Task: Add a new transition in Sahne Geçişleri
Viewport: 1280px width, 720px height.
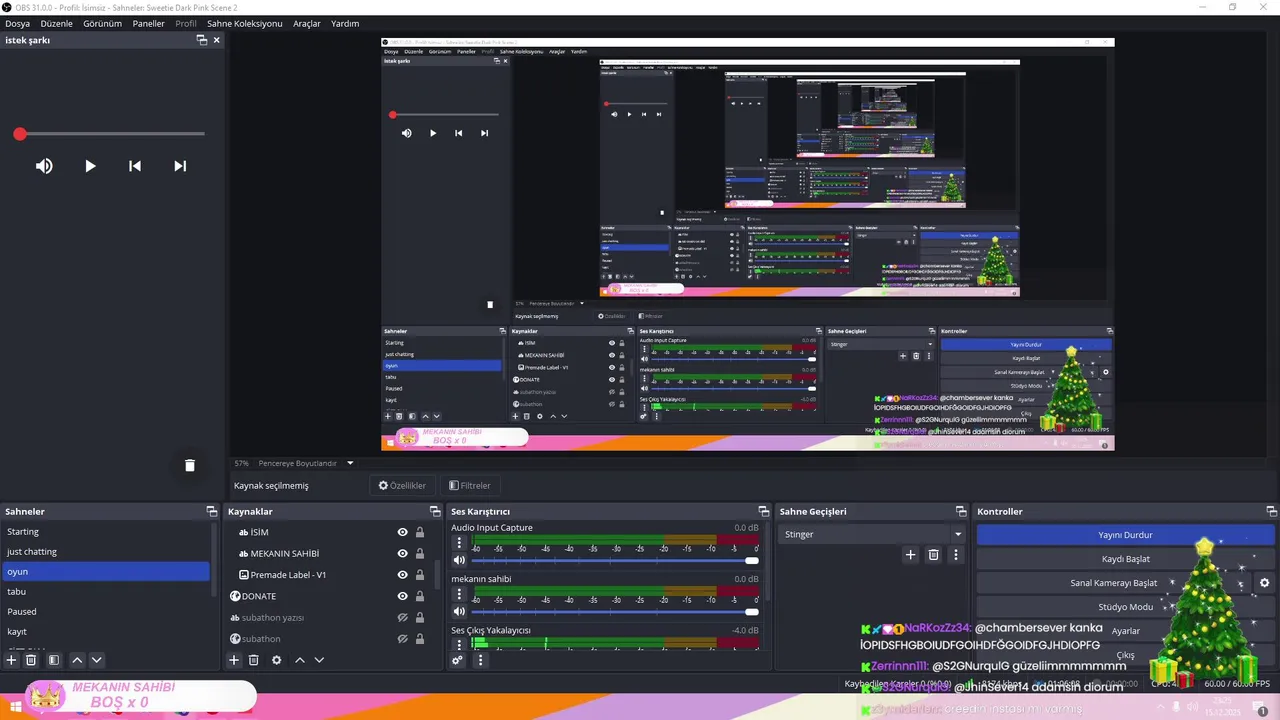Action: [x=910, y=555]
